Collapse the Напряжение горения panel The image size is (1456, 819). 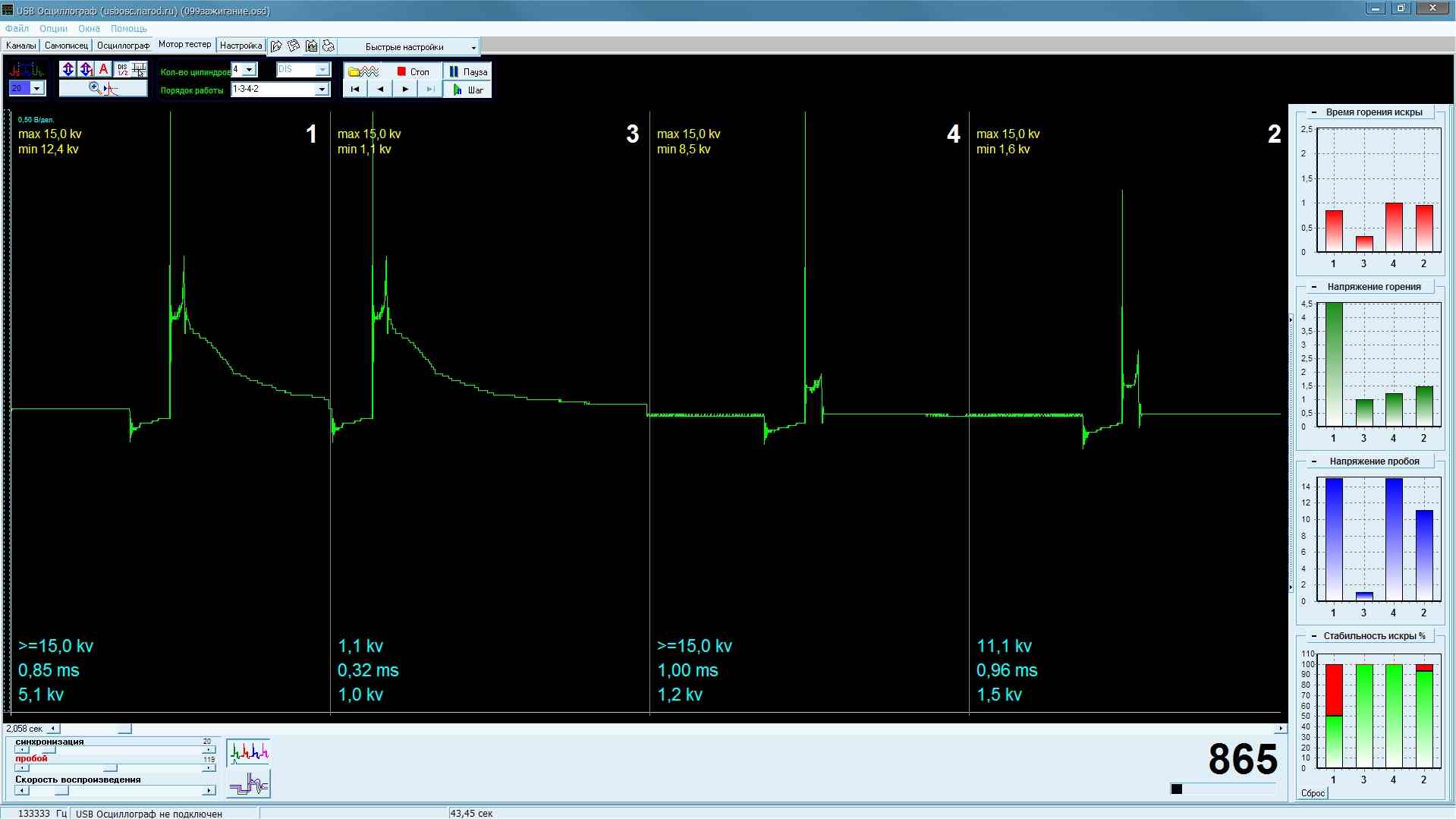click(1313, 287)
